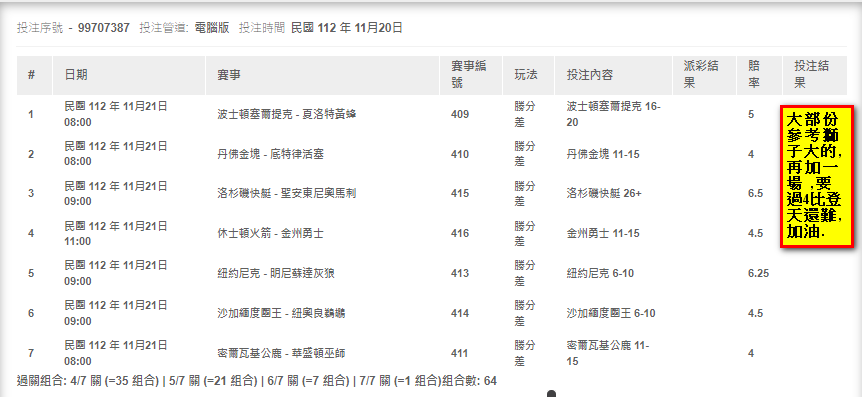Click match number 411
This screenshot has width=862, height=397.
460,353
